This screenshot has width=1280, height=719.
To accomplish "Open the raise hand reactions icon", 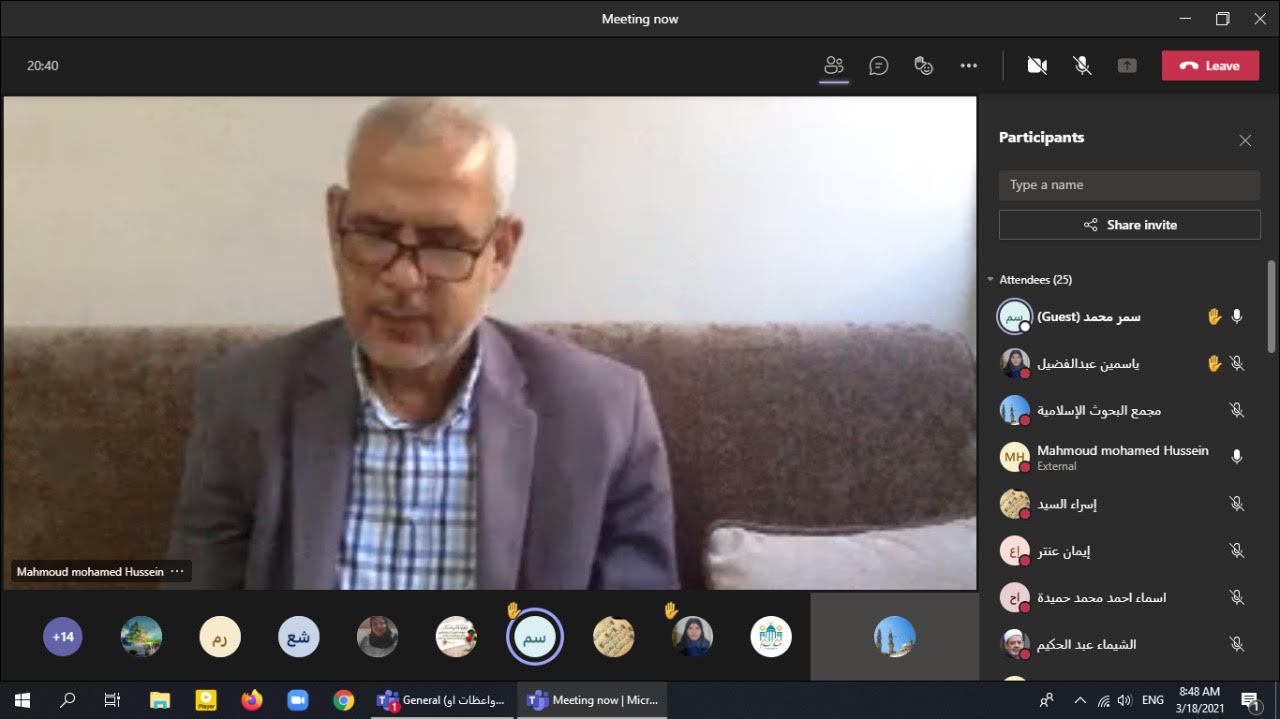I will 923,66.
